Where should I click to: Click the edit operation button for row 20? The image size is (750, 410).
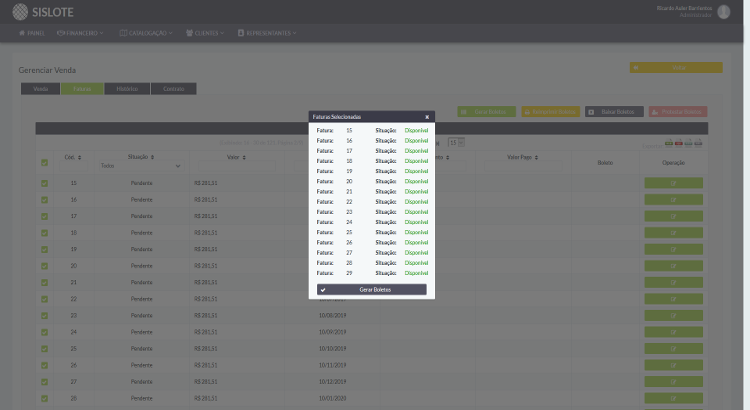tap(673, 266)
